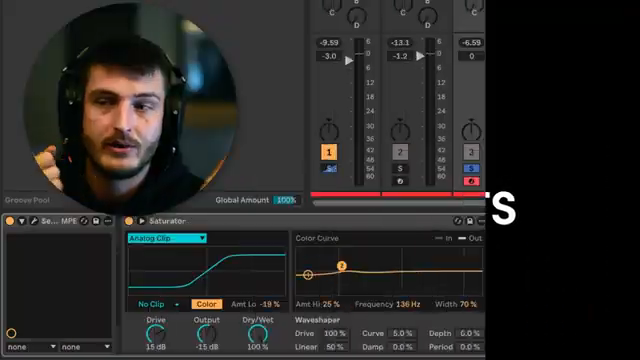Reset track 2 peak level -13.1
This screenshot has height=360, width=640.
[x=400, y=42]
